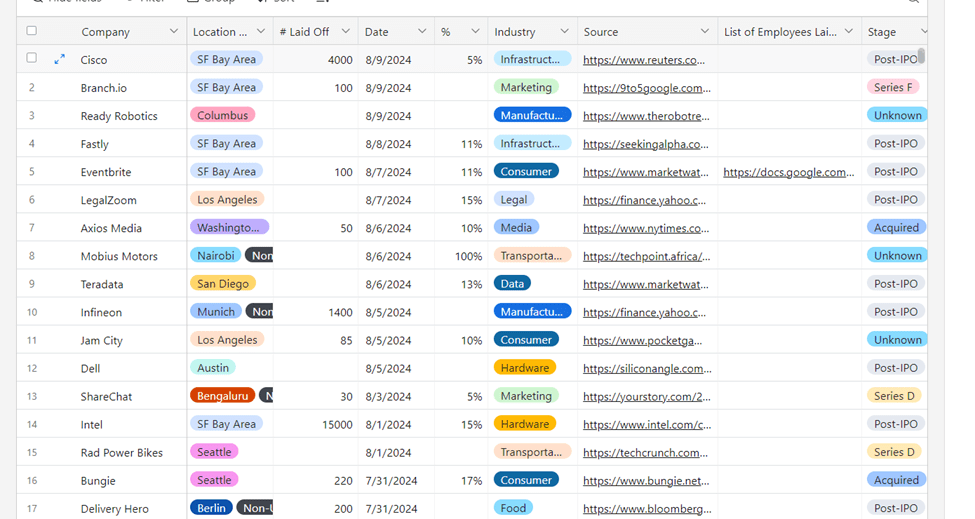Screen dimensions: 975x519
Task: Open the 9to5google.com source link
Action: tap(647, 88)
